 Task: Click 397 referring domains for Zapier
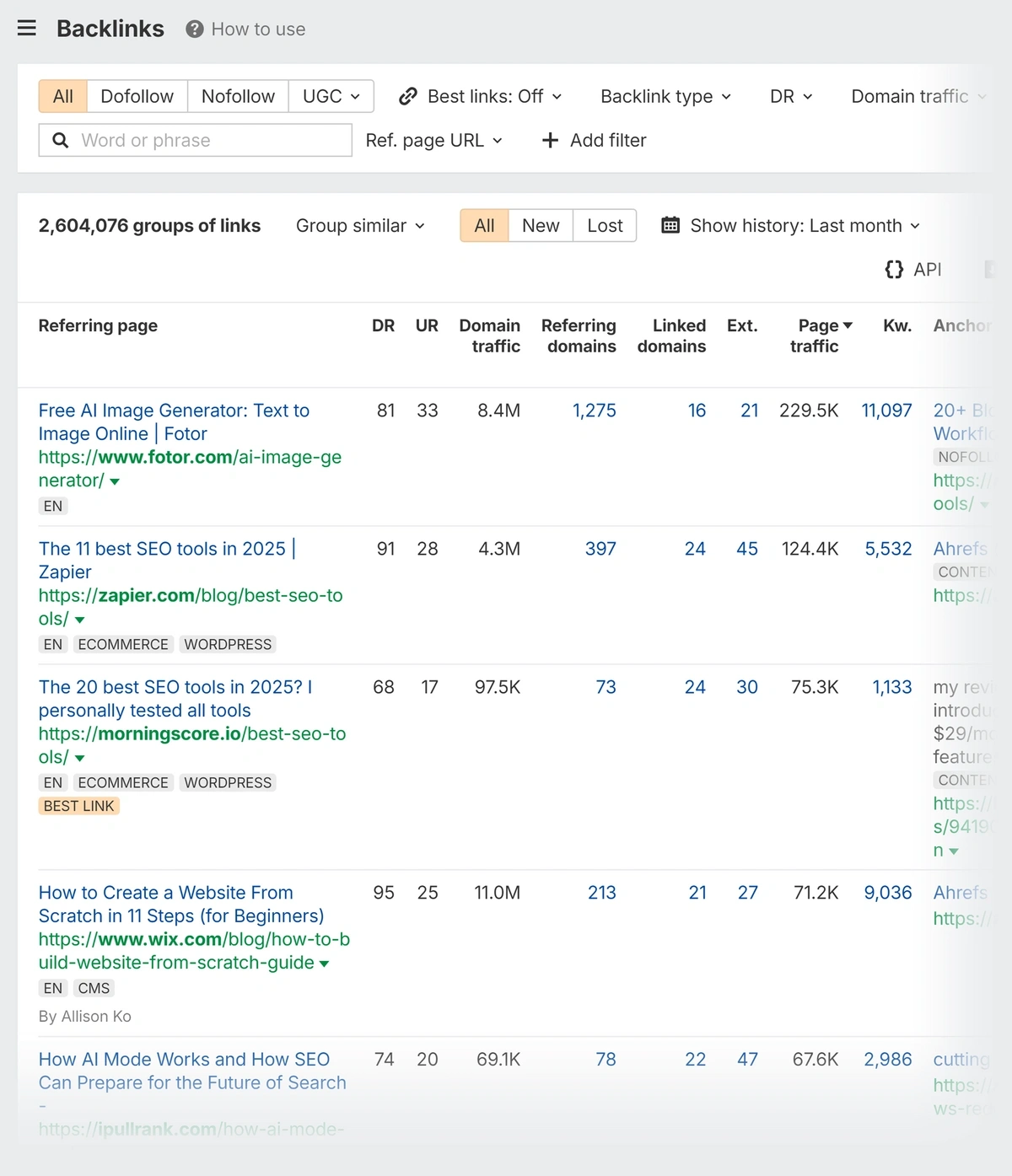pos(600,549)
